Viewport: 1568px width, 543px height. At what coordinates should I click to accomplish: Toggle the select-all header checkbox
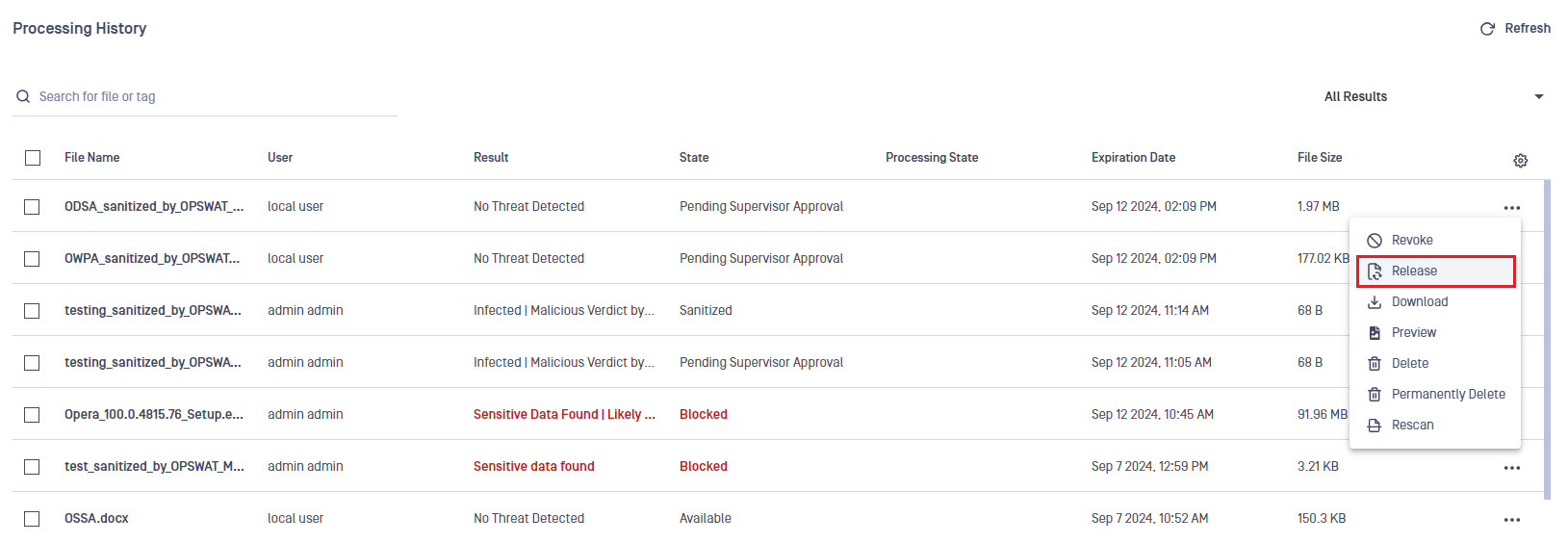click(33, 158)
